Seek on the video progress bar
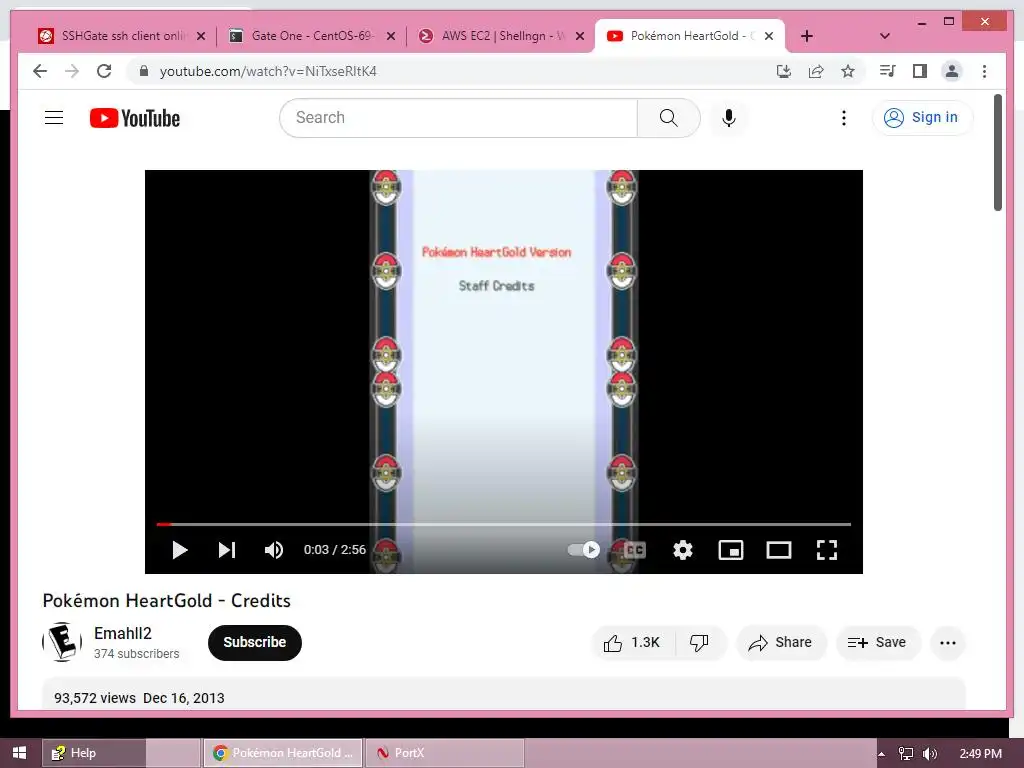The width and height of the screenshot is (1024, 768). pos(504,524)
